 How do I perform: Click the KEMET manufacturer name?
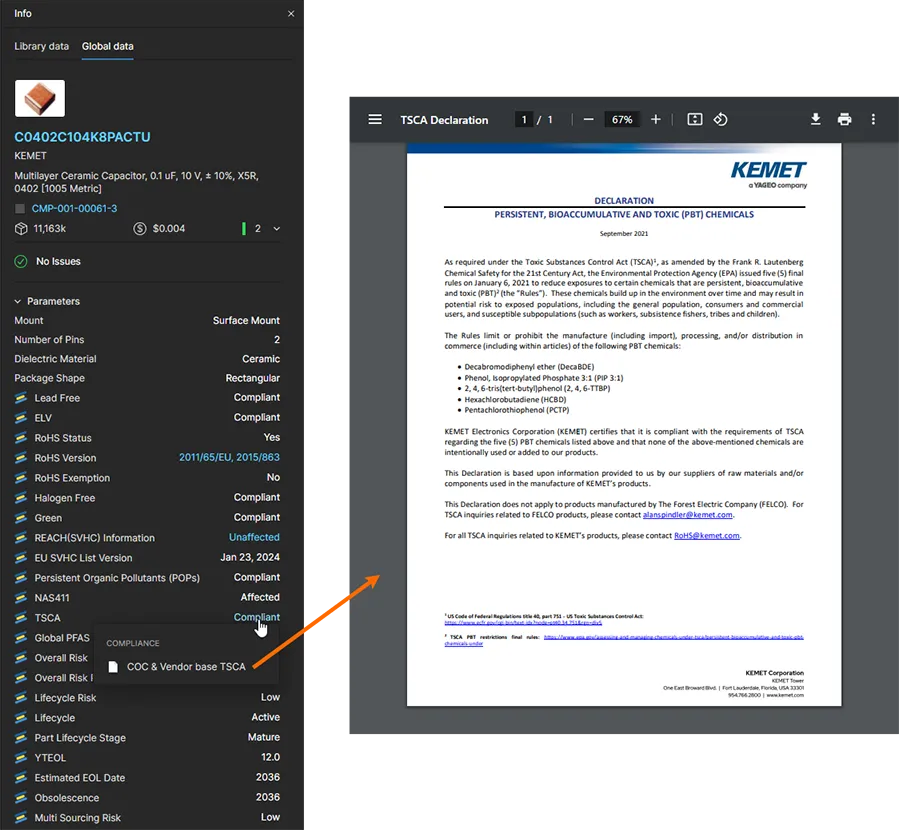(30, 156)
